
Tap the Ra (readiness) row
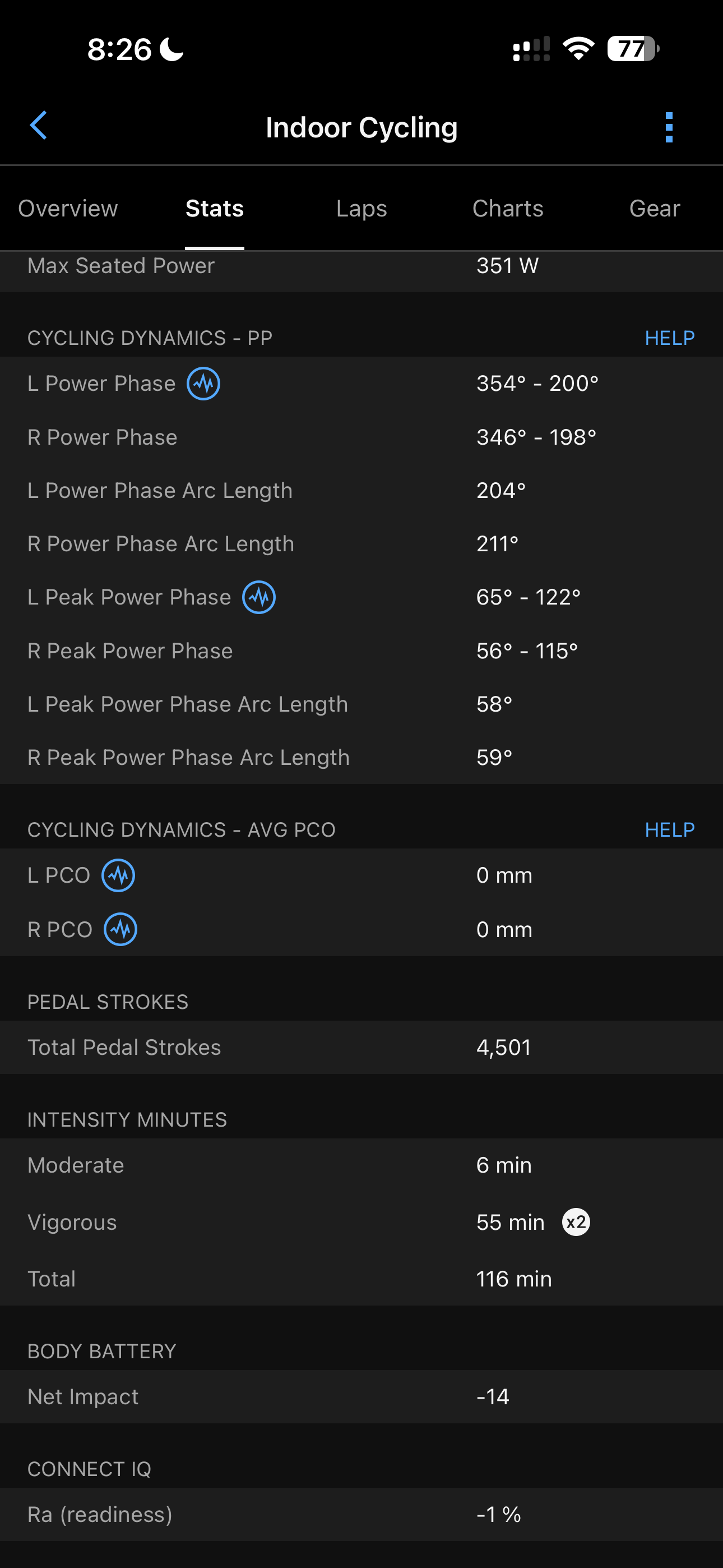361,1514
